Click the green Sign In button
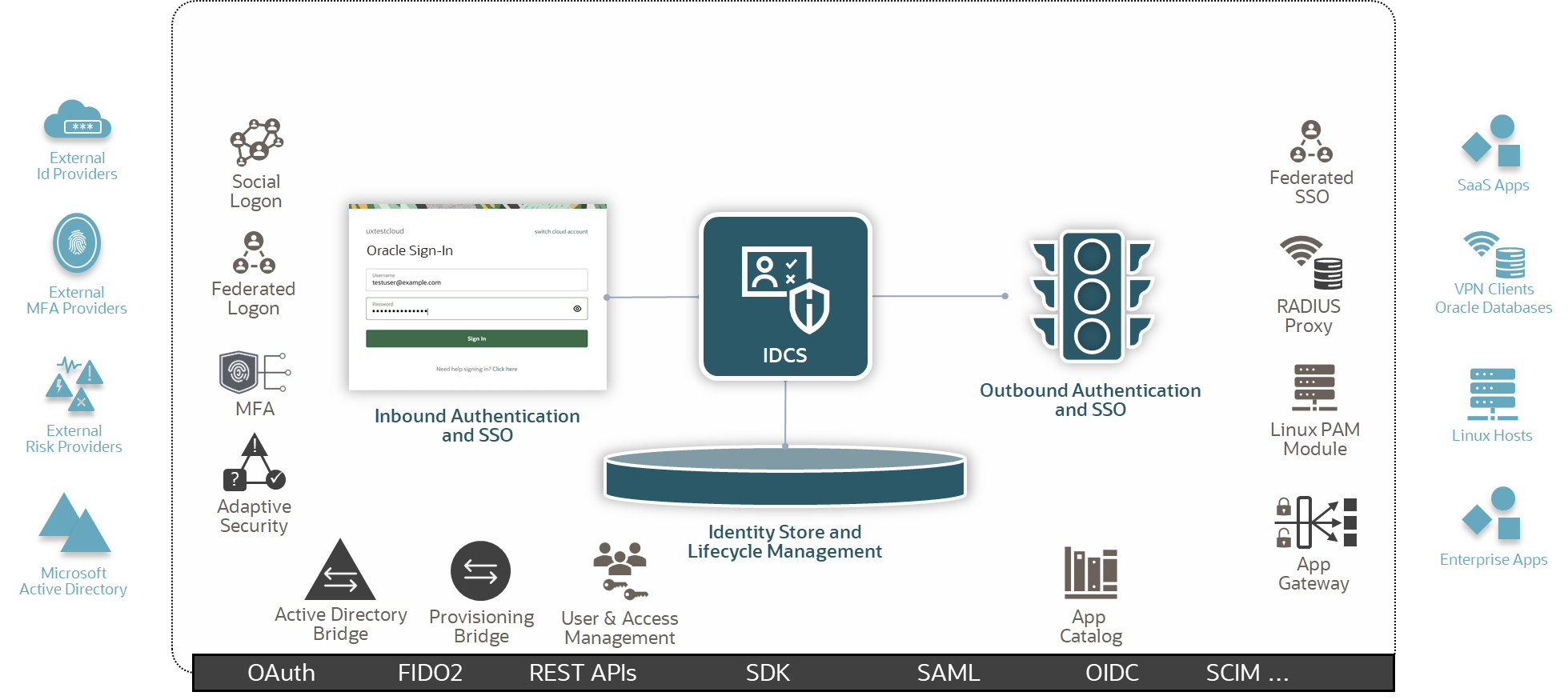The width and height of the screenshot is (1568, 700). coord(477,339)
